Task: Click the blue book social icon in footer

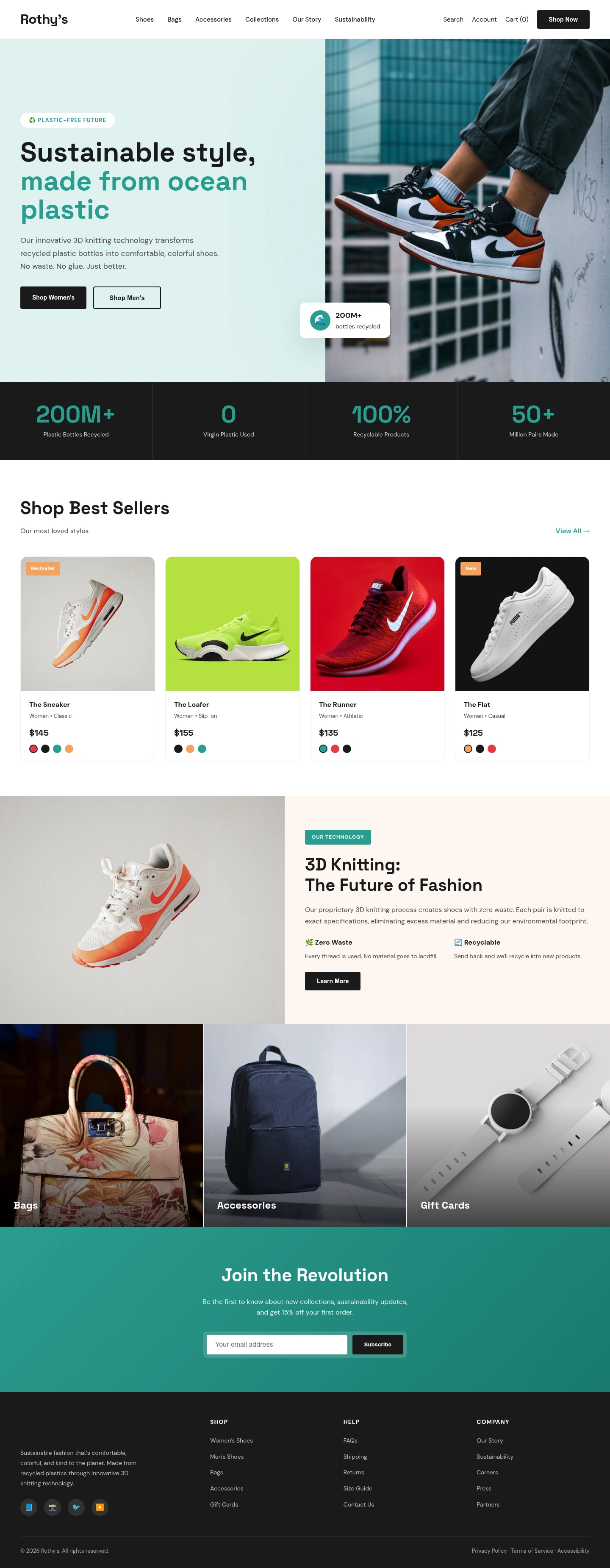Action: (28, 1507)
